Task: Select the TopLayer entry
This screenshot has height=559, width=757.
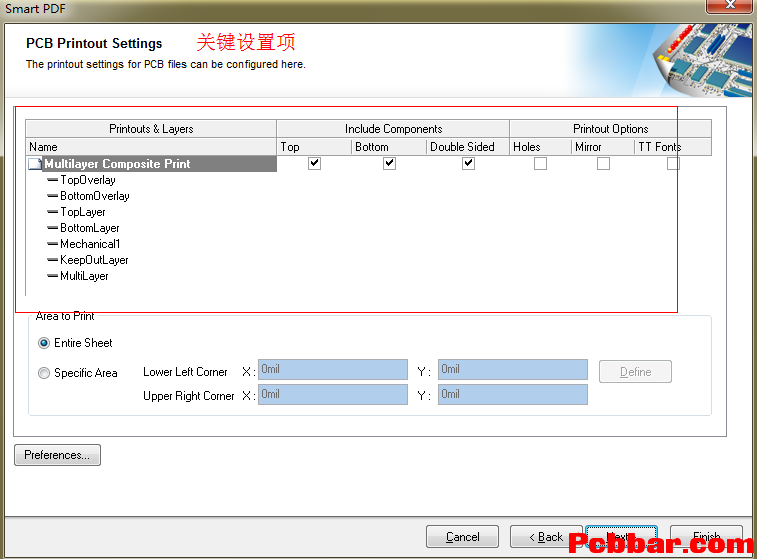Action: [x=83, y=212]
